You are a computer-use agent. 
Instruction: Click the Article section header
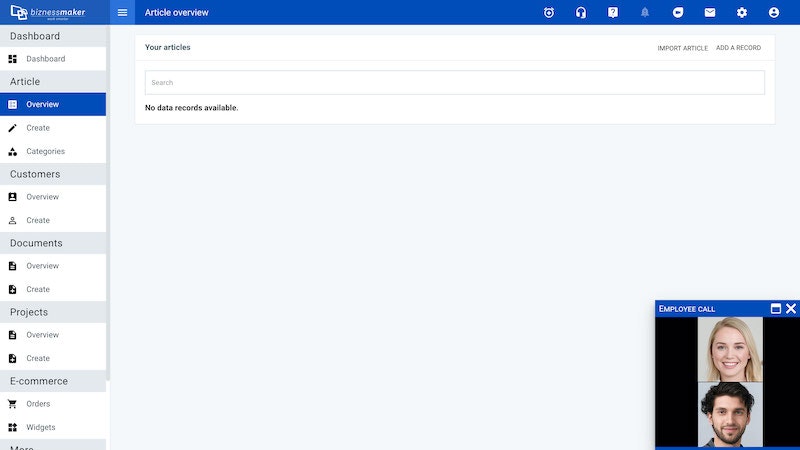(53, 82)
